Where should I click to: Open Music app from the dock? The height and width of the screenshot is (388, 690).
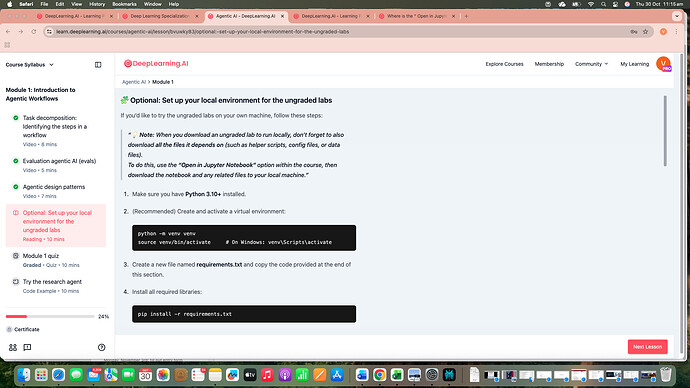(267, 375)
